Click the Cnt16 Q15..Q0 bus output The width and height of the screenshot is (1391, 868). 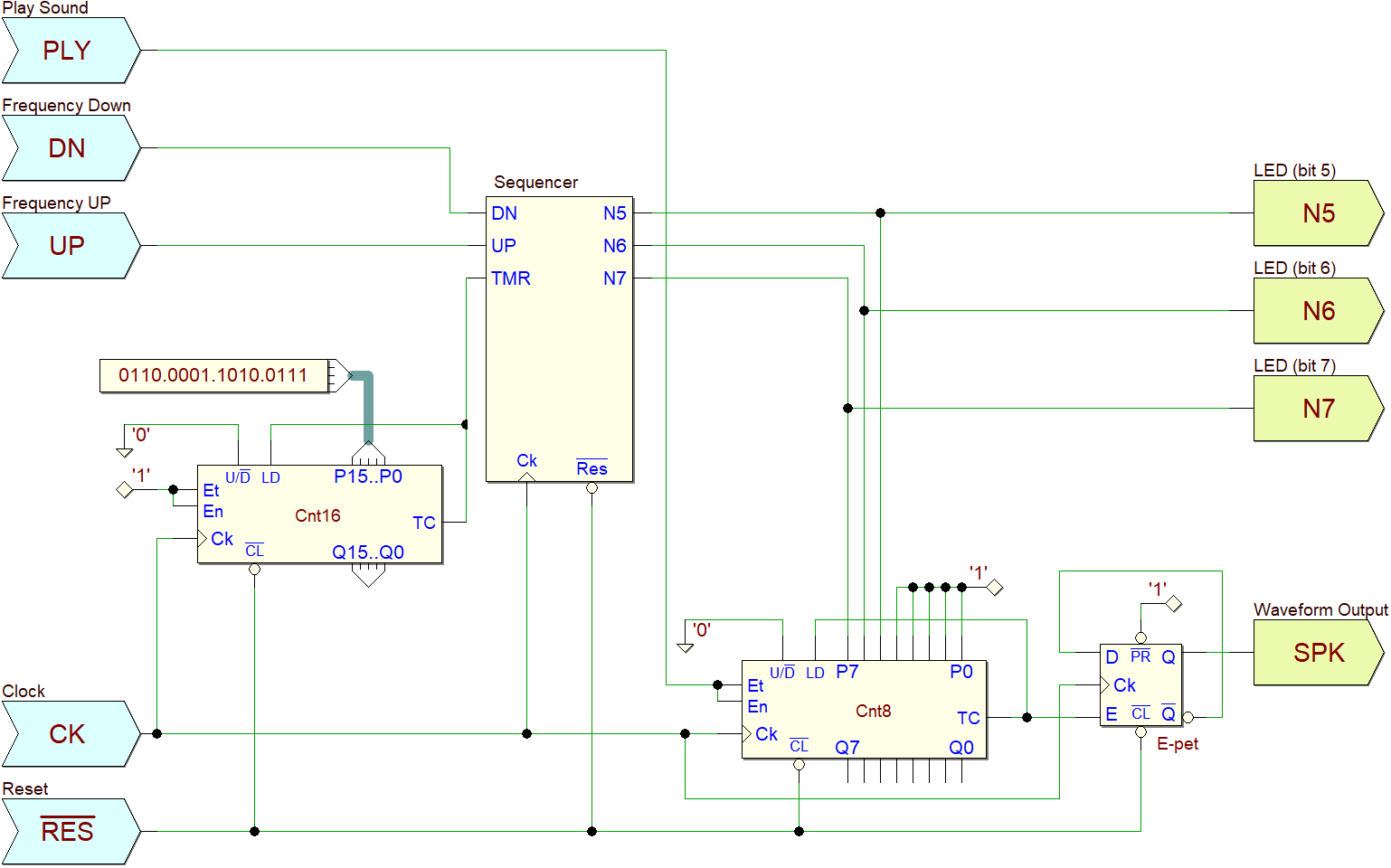[368, 552]
